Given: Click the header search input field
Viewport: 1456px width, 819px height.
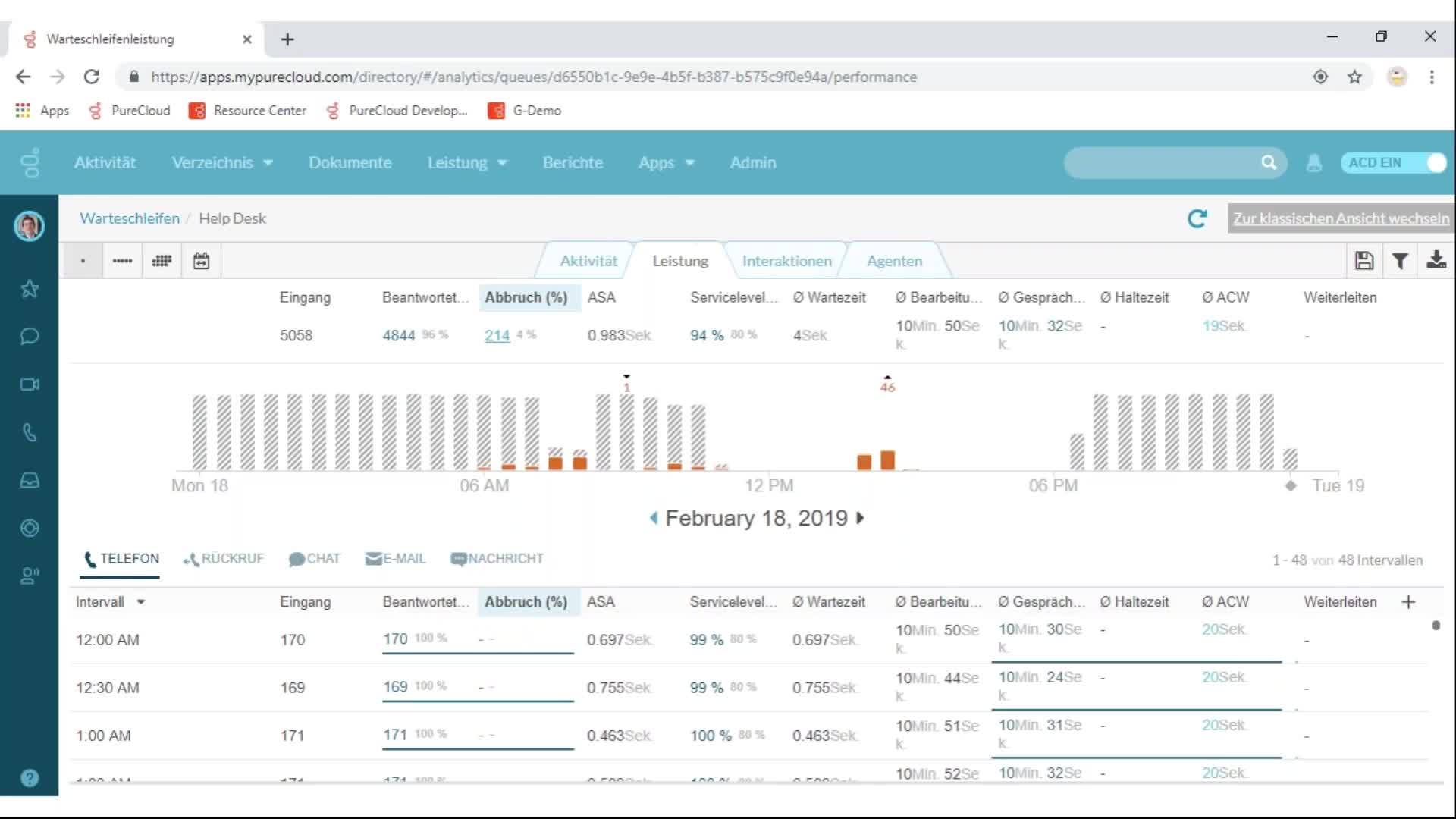Looking at the screenshot, I should point(1164,163).
